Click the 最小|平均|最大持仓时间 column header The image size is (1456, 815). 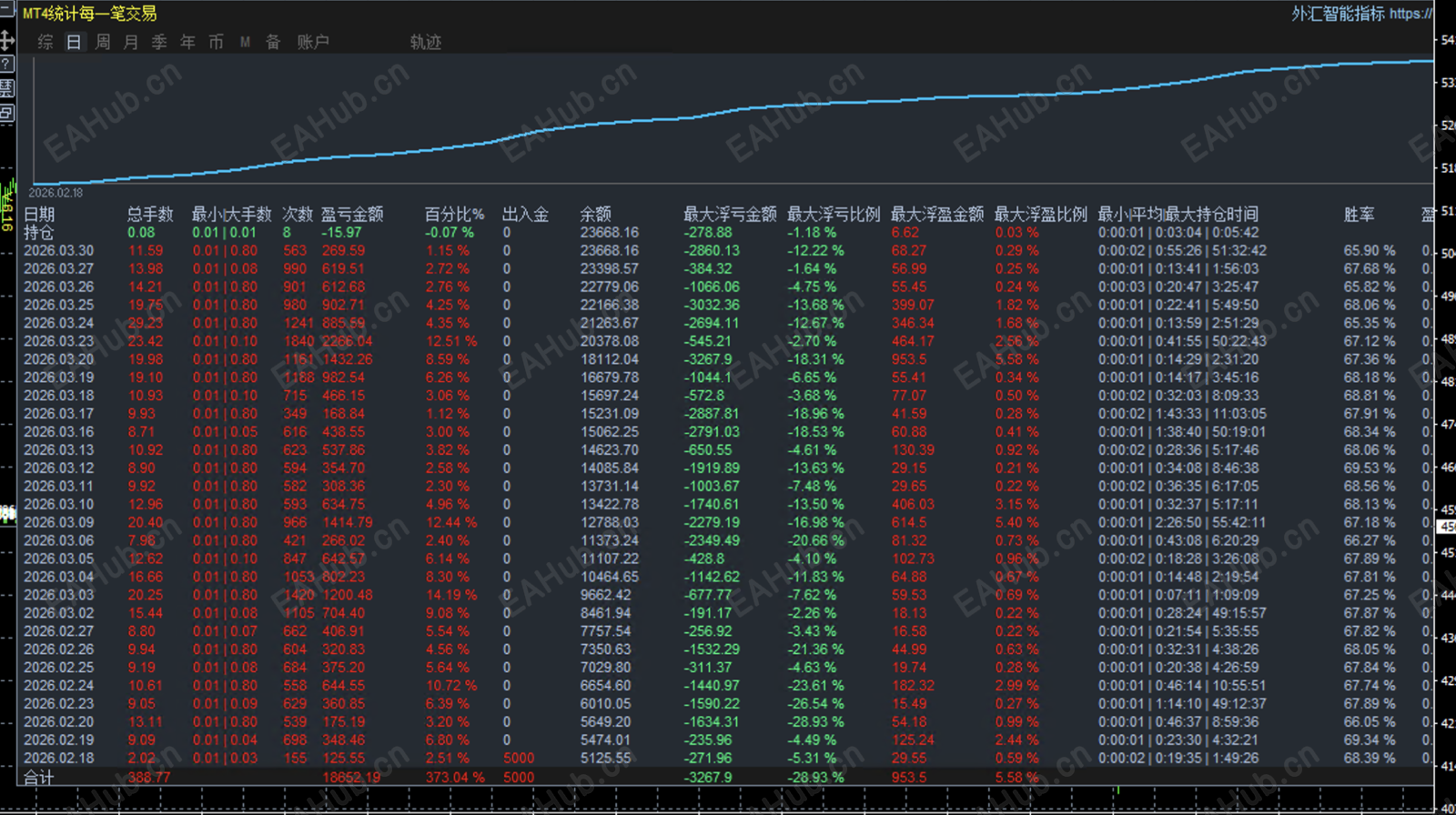pos(1178,215)
